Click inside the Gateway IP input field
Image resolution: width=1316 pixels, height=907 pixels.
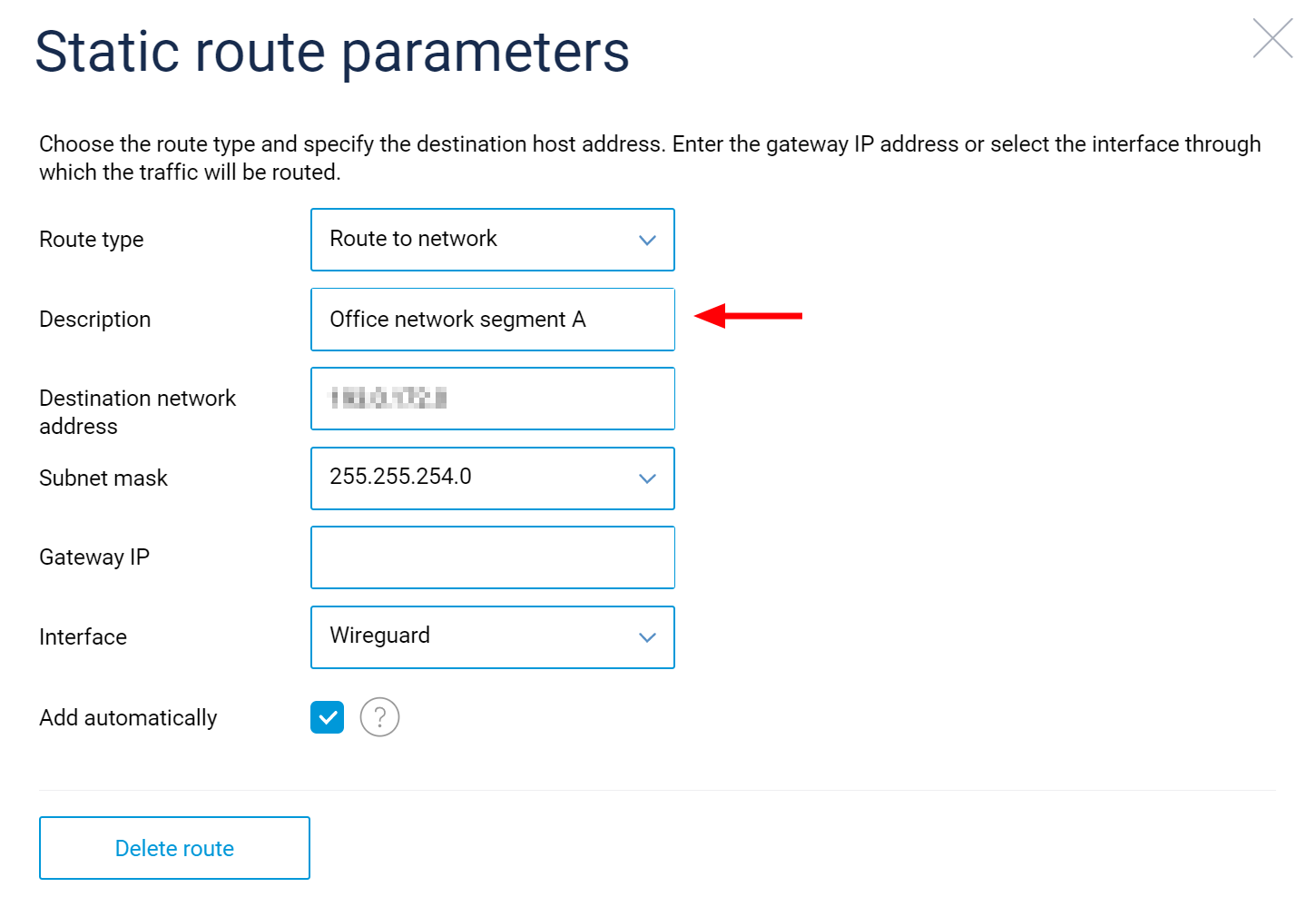(x=493, y=557)
